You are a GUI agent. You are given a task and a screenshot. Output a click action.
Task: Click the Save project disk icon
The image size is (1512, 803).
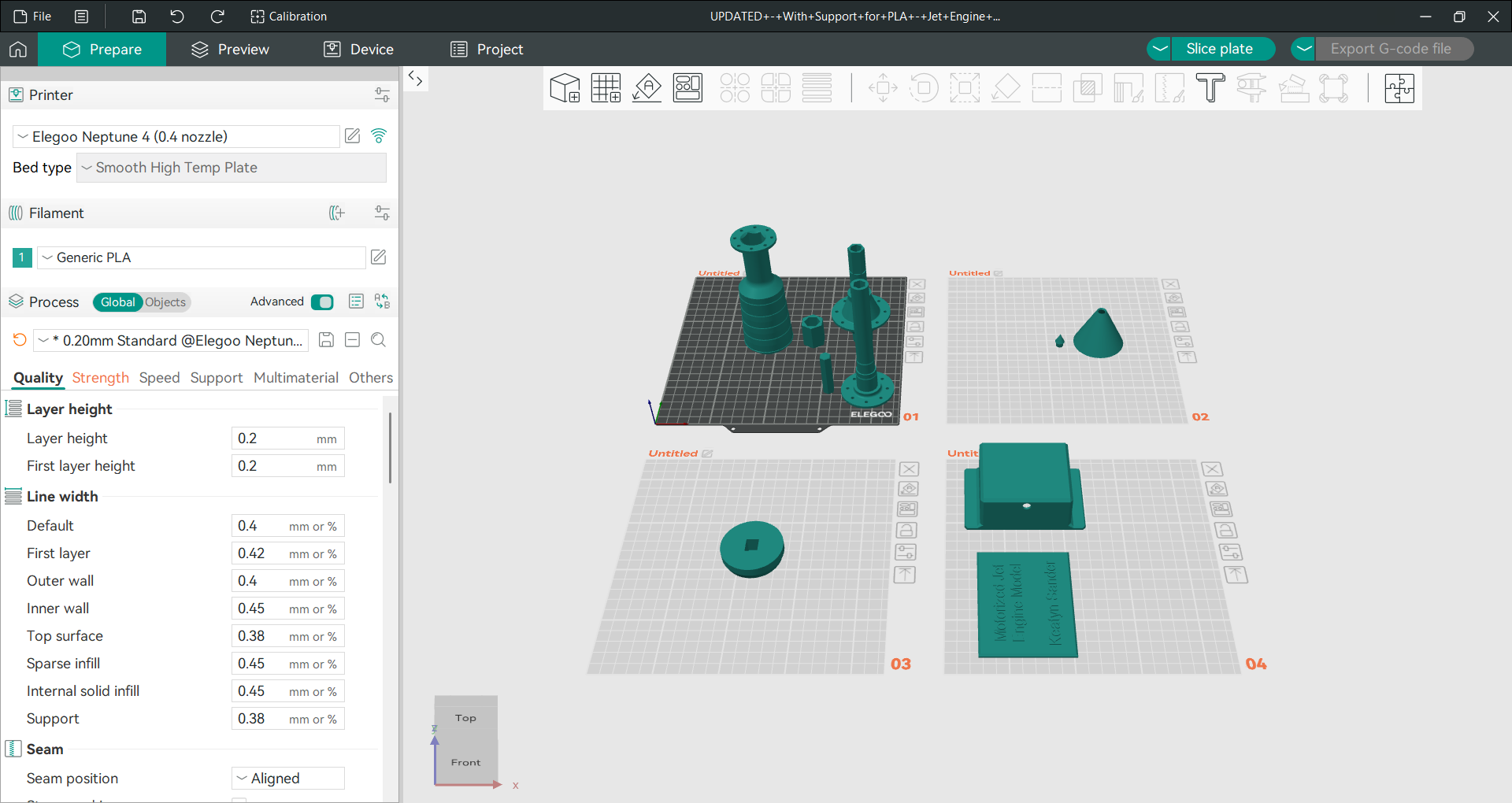[139, 17]
